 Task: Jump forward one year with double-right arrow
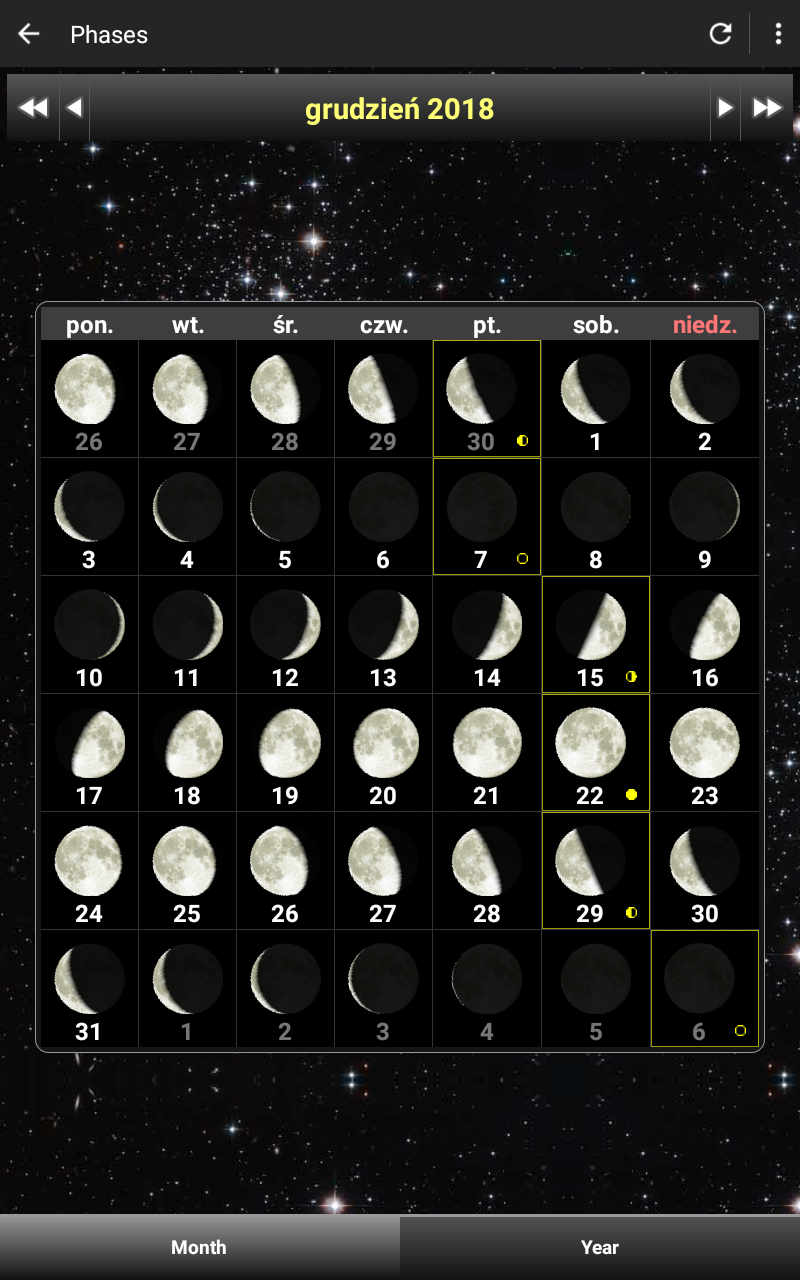767,108
